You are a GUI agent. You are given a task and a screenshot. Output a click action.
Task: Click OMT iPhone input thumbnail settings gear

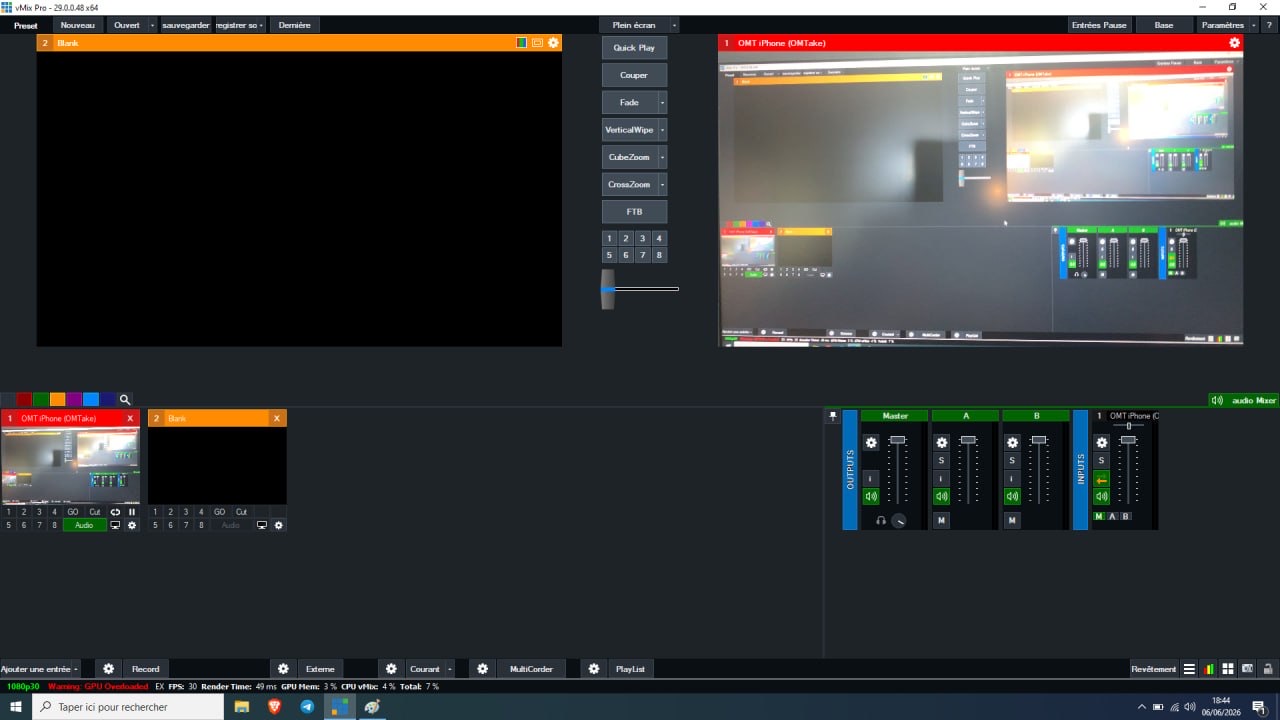point(132,525)
